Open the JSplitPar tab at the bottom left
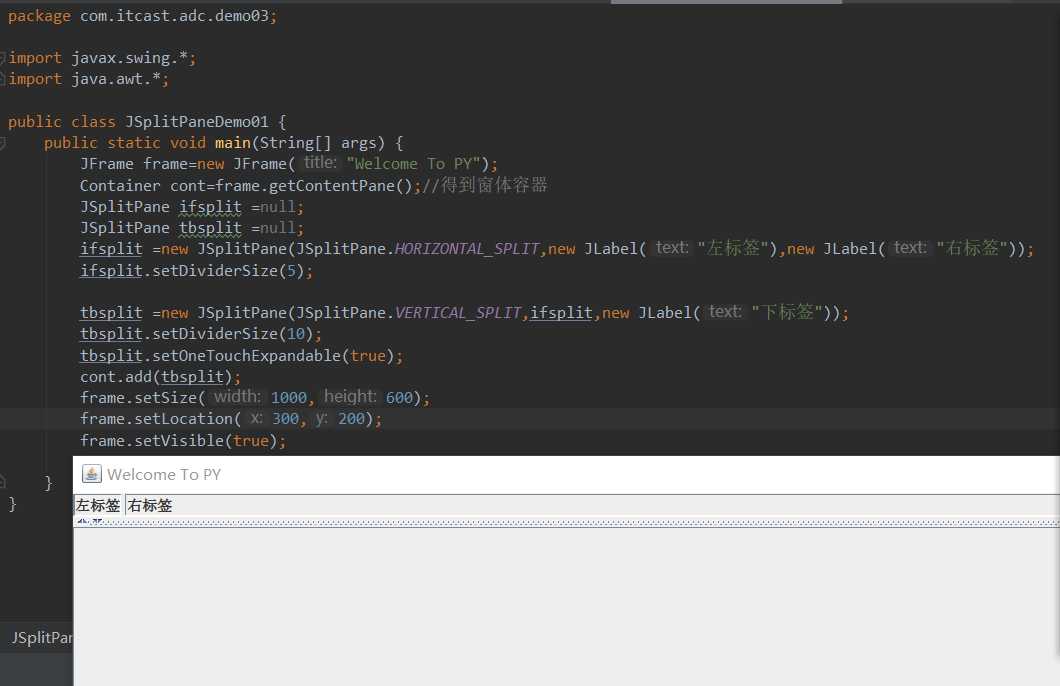Viewport: 1060px width, 686px height. click(41, 637)
